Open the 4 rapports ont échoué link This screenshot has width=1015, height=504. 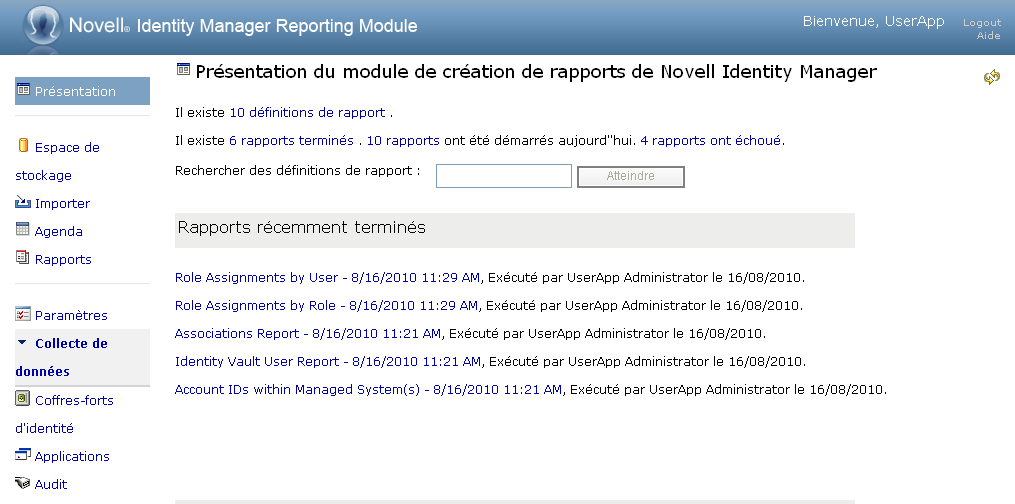(710, 140)
